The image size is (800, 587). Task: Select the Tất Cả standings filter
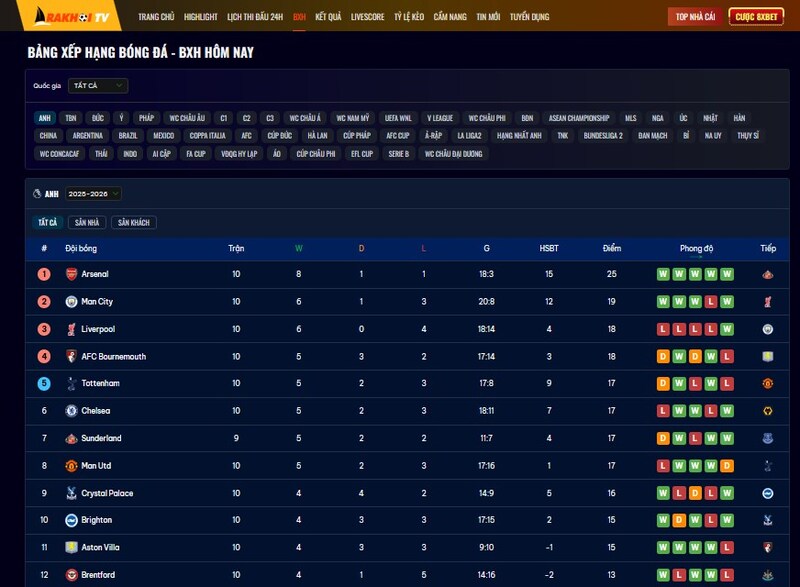pos(47,223)
